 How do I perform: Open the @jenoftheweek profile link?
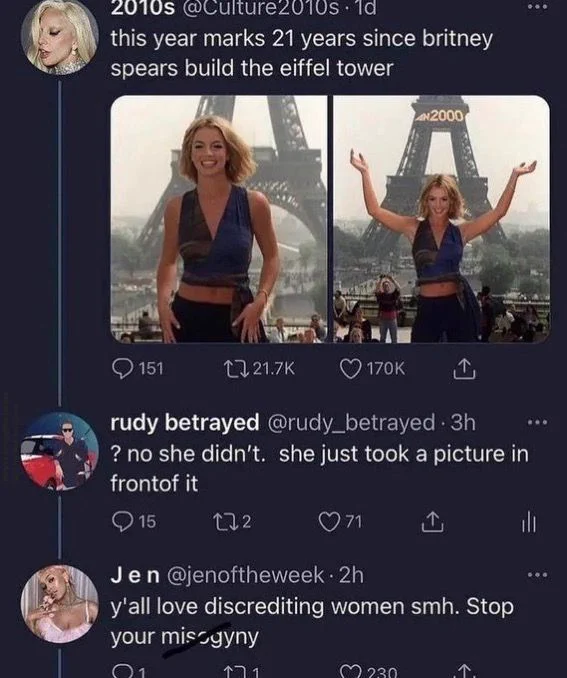point(245,575)
